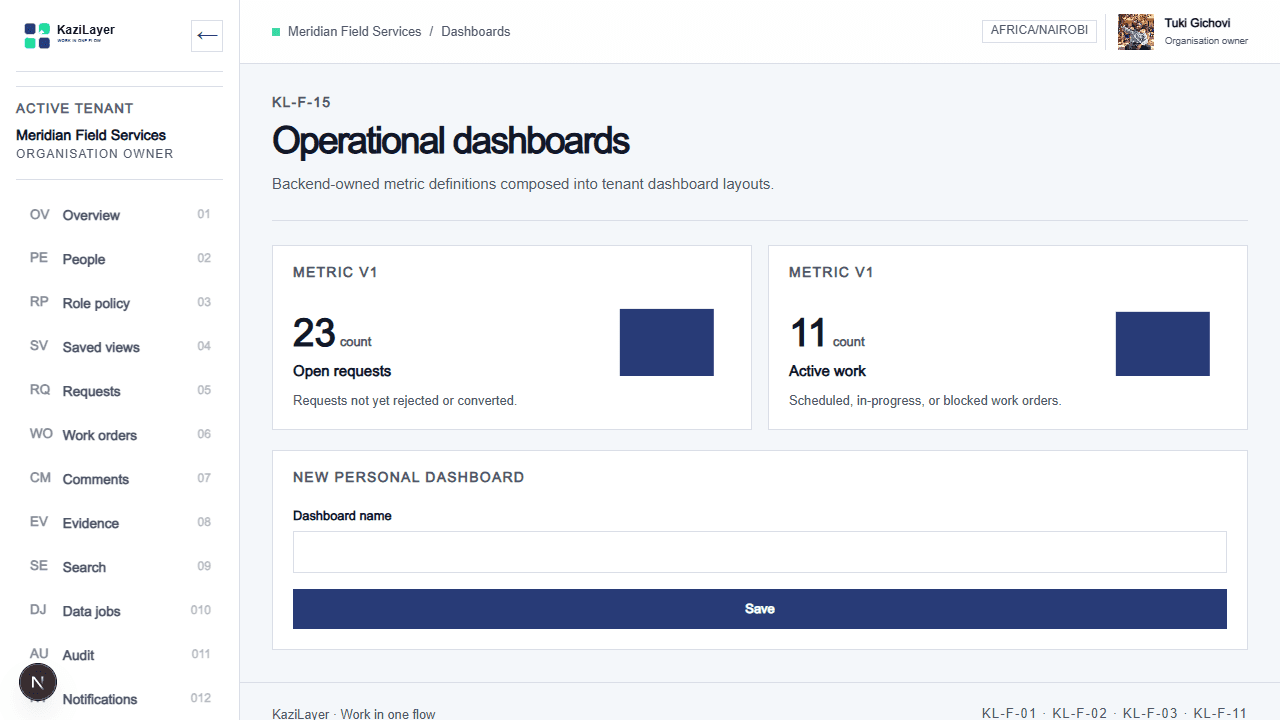Viewport: 1280px width, 720px height.
Task: Select Search in the sidebar
Action: (120, 567)
